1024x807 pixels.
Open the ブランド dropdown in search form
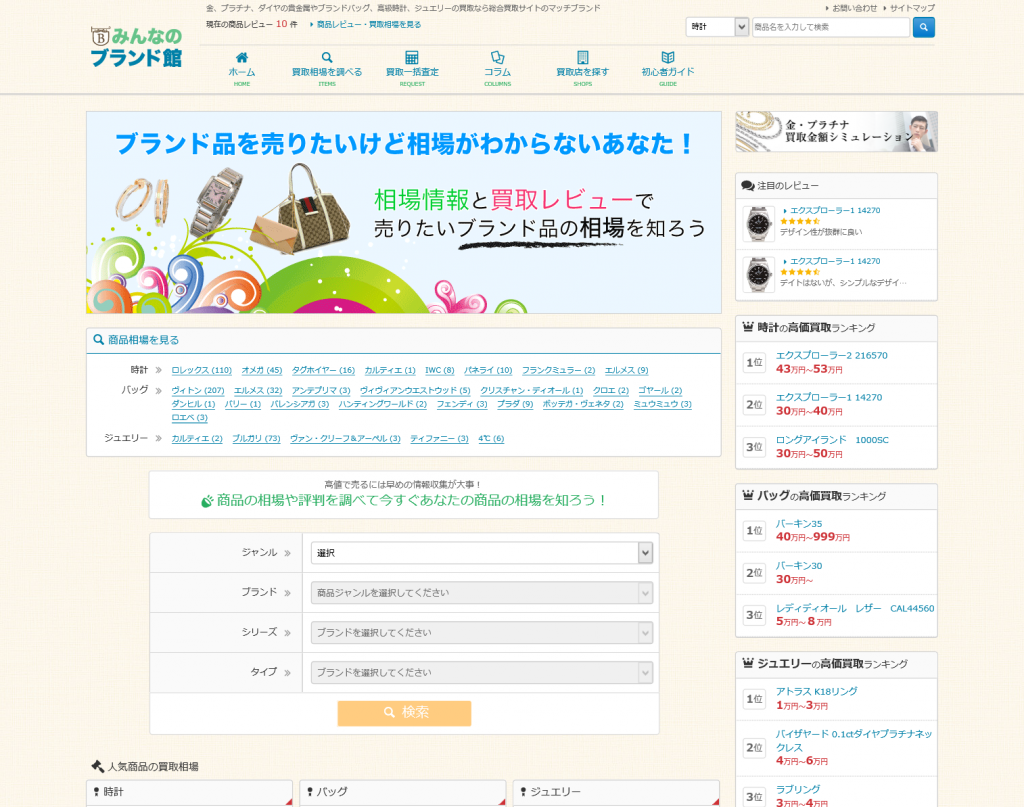(481, 593)
